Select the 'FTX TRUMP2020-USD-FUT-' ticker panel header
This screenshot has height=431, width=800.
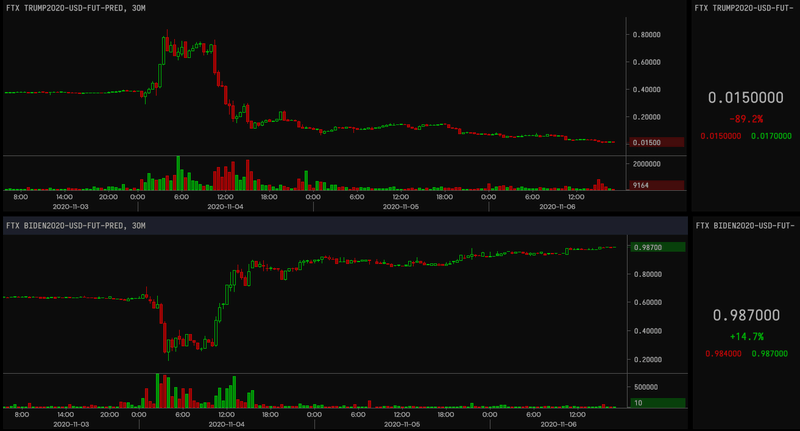click(x=744, y=8)
